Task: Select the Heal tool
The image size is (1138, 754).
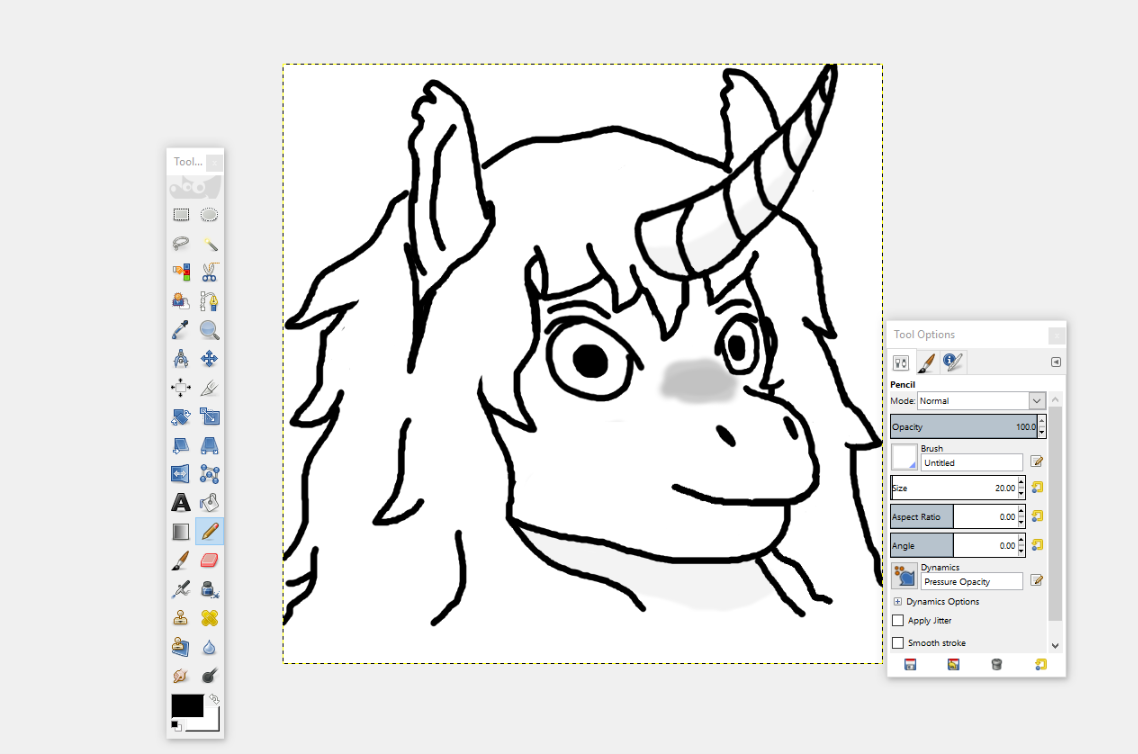Action: click(x=209, y=618)
